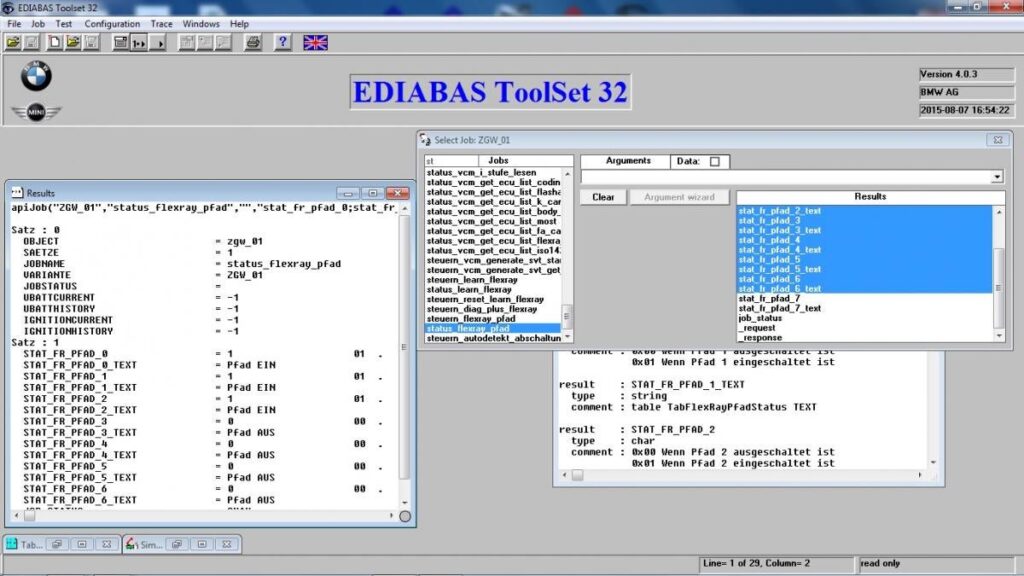Open the Arguments dropdown arrow

[x=997, y=177]
